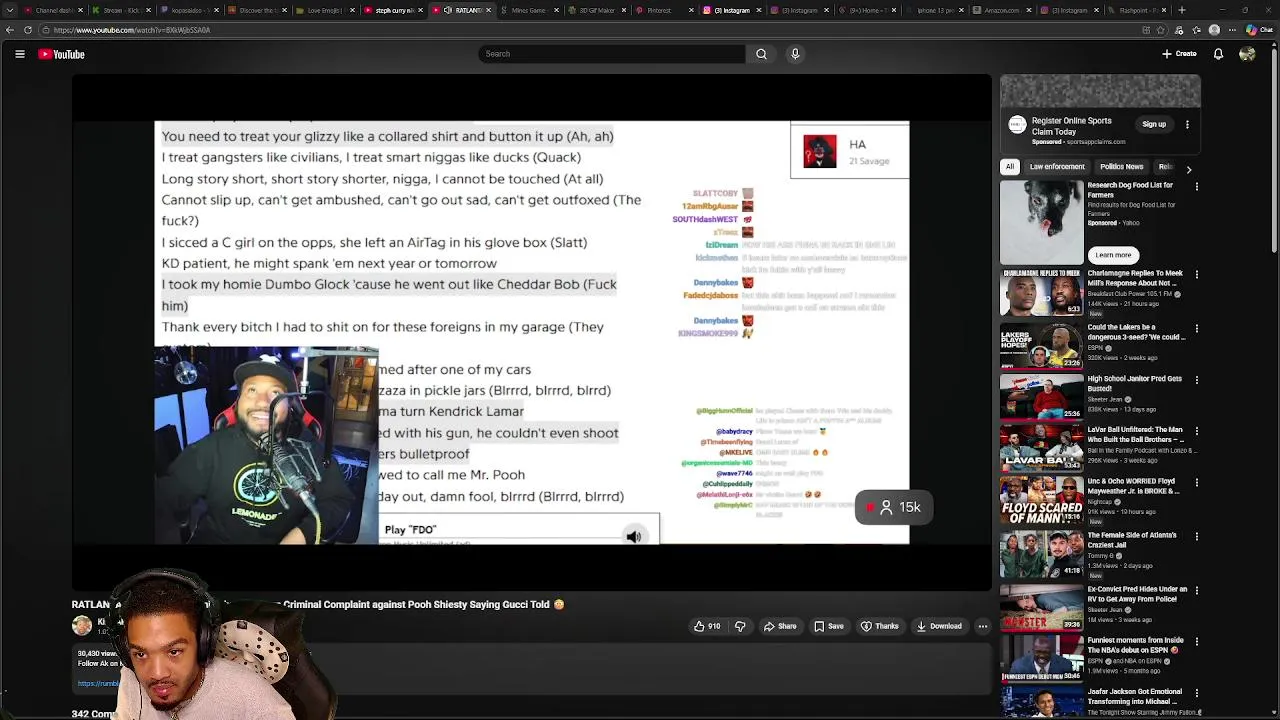Open LaVar Ball Unfiltered video title
The image size is (1280, 720).
pyautogui.click(x=1136, y=435)
